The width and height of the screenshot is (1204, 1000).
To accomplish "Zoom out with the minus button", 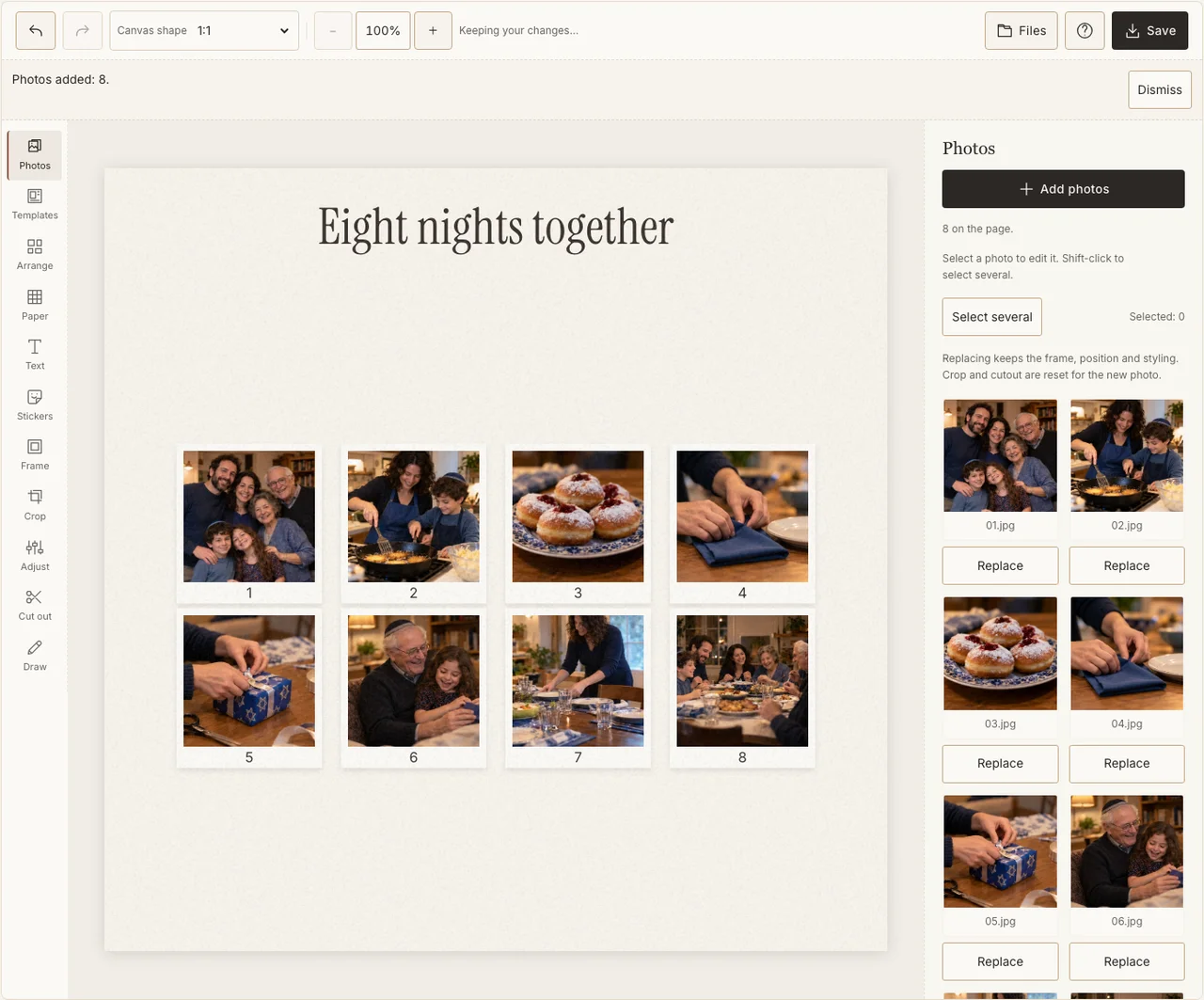I will click(x=333, y=31).
